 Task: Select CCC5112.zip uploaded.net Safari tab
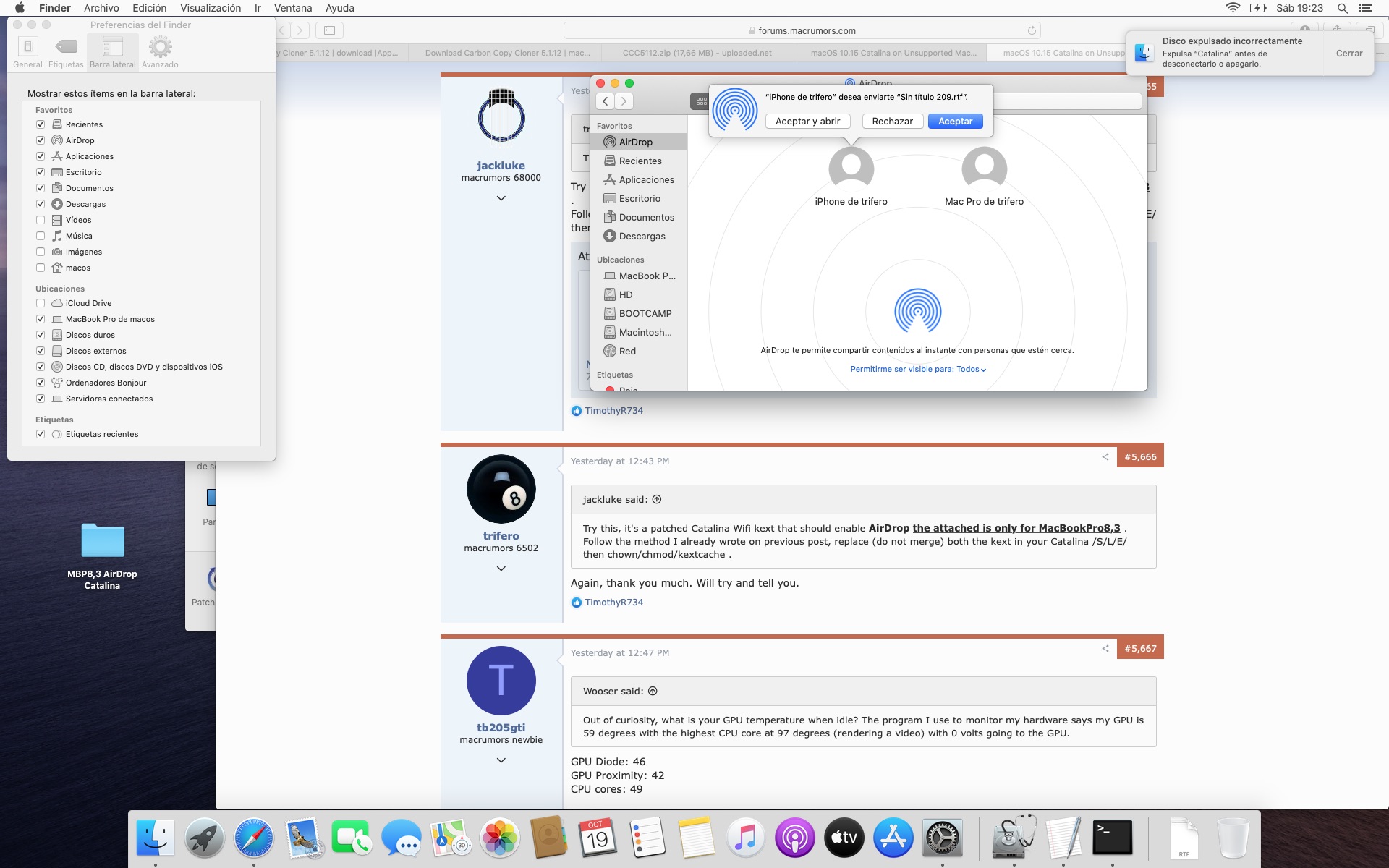697,53
